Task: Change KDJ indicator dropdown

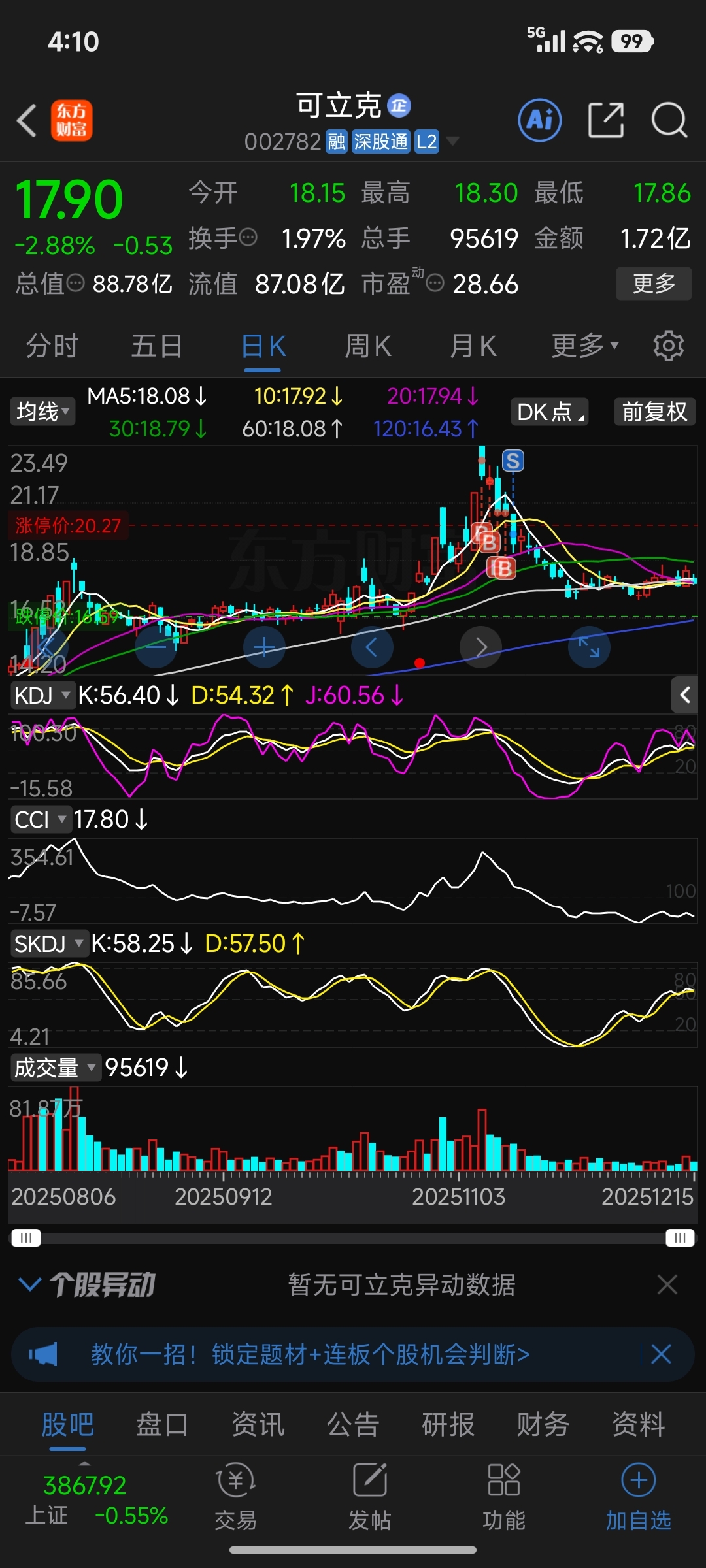Action: [42, 695]
